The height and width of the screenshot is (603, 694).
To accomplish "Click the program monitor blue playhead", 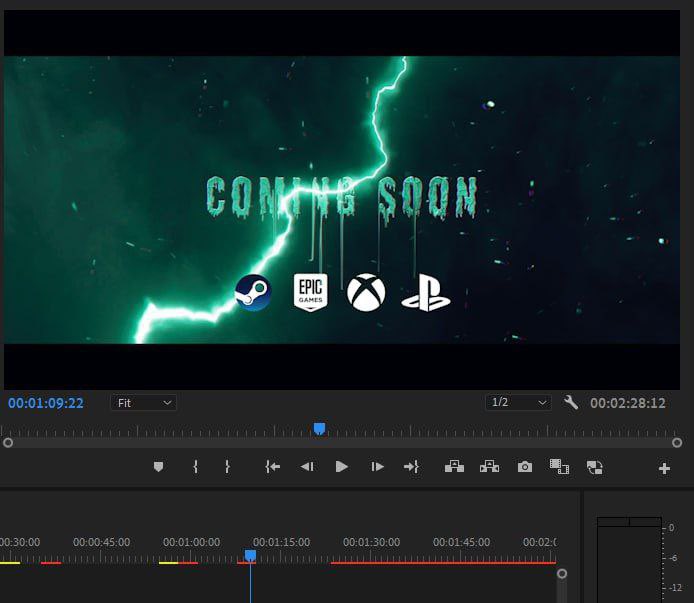I will pos(320,429).
